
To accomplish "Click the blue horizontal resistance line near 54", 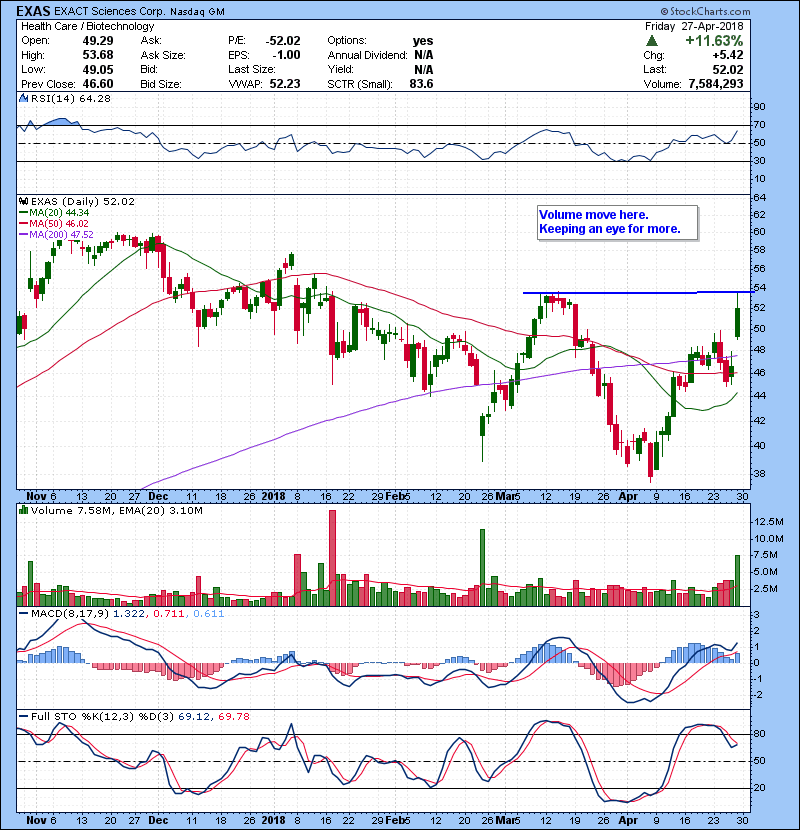I will [638, 292].
